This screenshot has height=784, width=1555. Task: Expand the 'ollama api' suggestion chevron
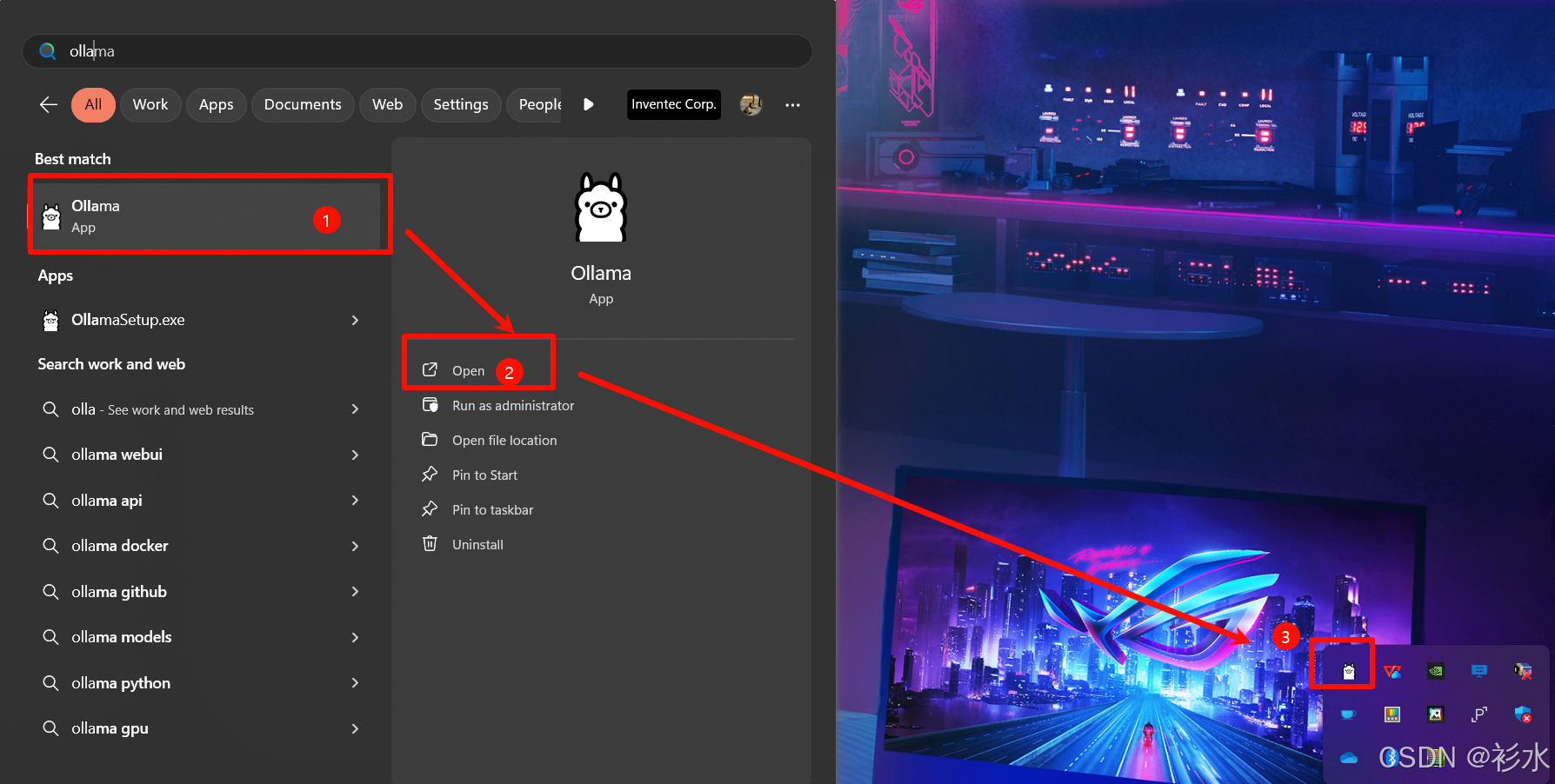pyautogui.click(x=355, y=501)
